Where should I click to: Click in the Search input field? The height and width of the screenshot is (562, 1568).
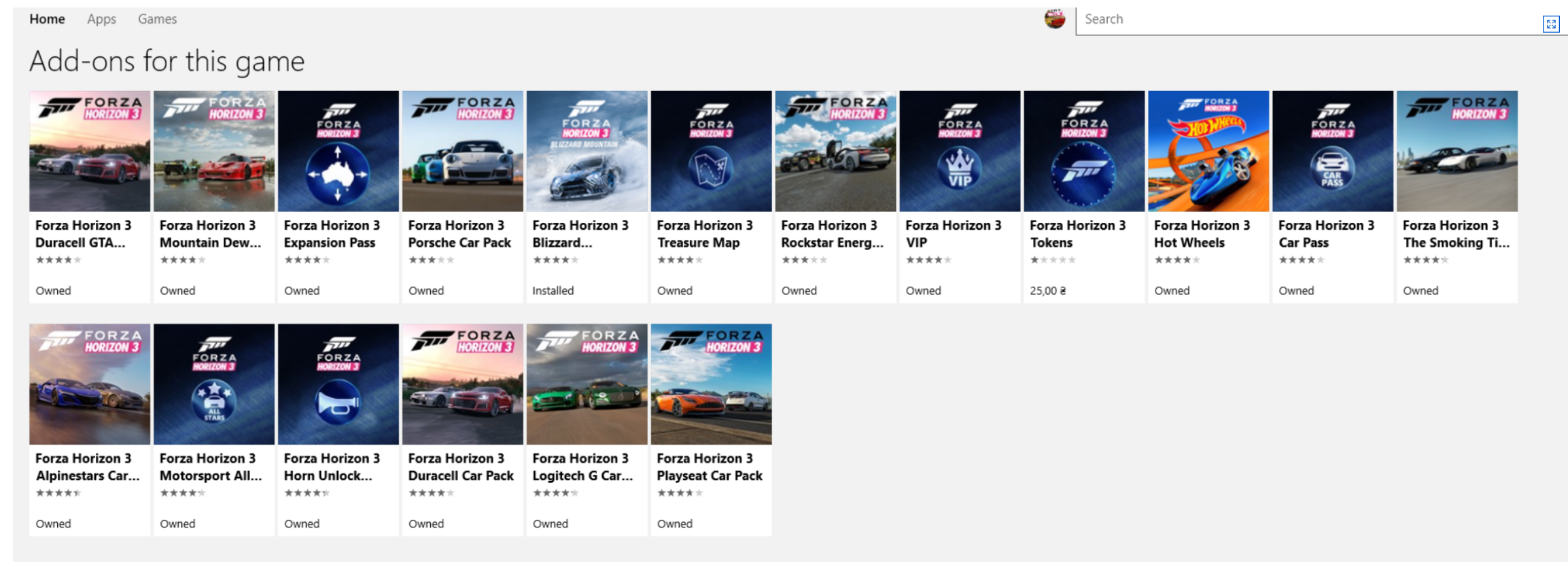pyautogui.click(x=1305, y=19)
